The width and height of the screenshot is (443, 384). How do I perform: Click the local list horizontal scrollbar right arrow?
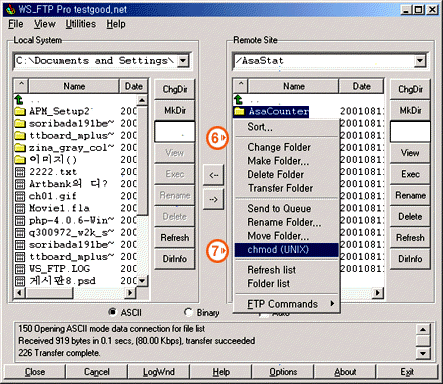tap(130, 293)
